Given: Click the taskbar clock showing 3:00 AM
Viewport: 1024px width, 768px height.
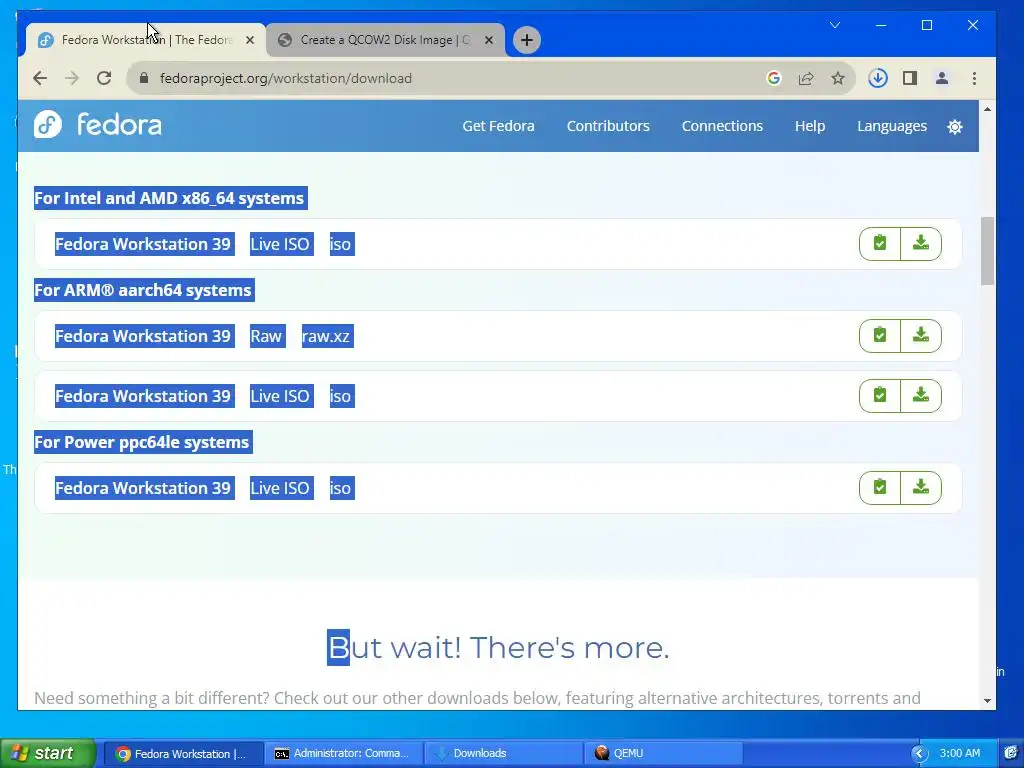Looking at the screenshot, I should pyautogui.click(x=960, y=753).
